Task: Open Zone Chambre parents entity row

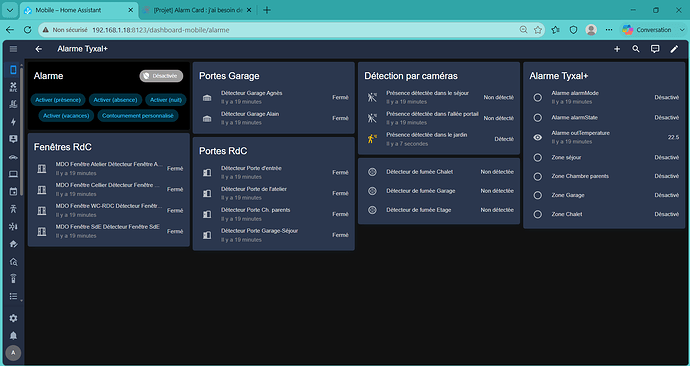Action: click(x=604, y=176)
